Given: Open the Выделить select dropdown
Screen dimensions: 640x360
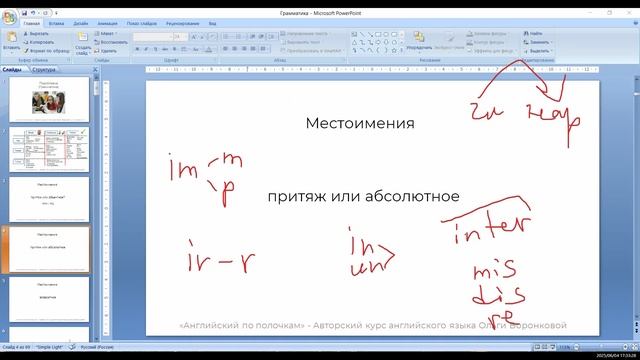Looking at the screenshot, I should pyautogui.click(x=538, y=51).
